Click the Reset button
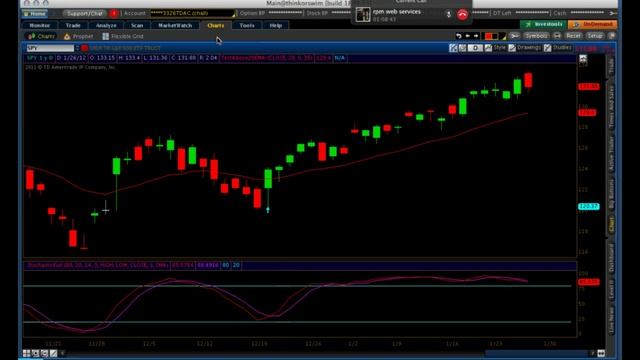 click(x=573, y=36)
